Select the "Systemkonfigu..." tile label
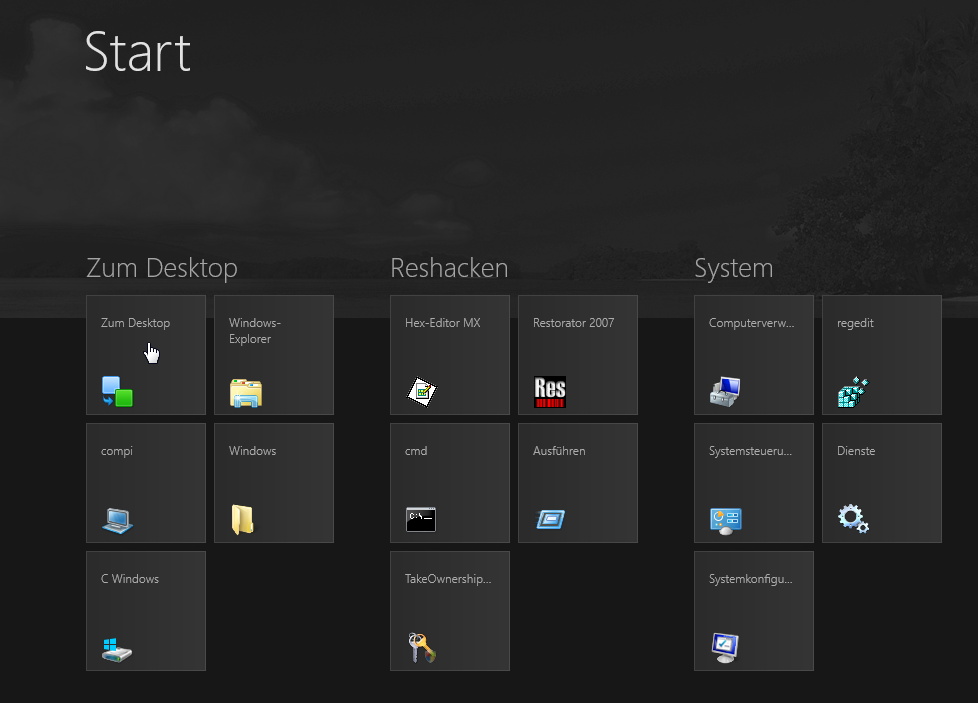 pyautogui.click(x=750, y=579)
